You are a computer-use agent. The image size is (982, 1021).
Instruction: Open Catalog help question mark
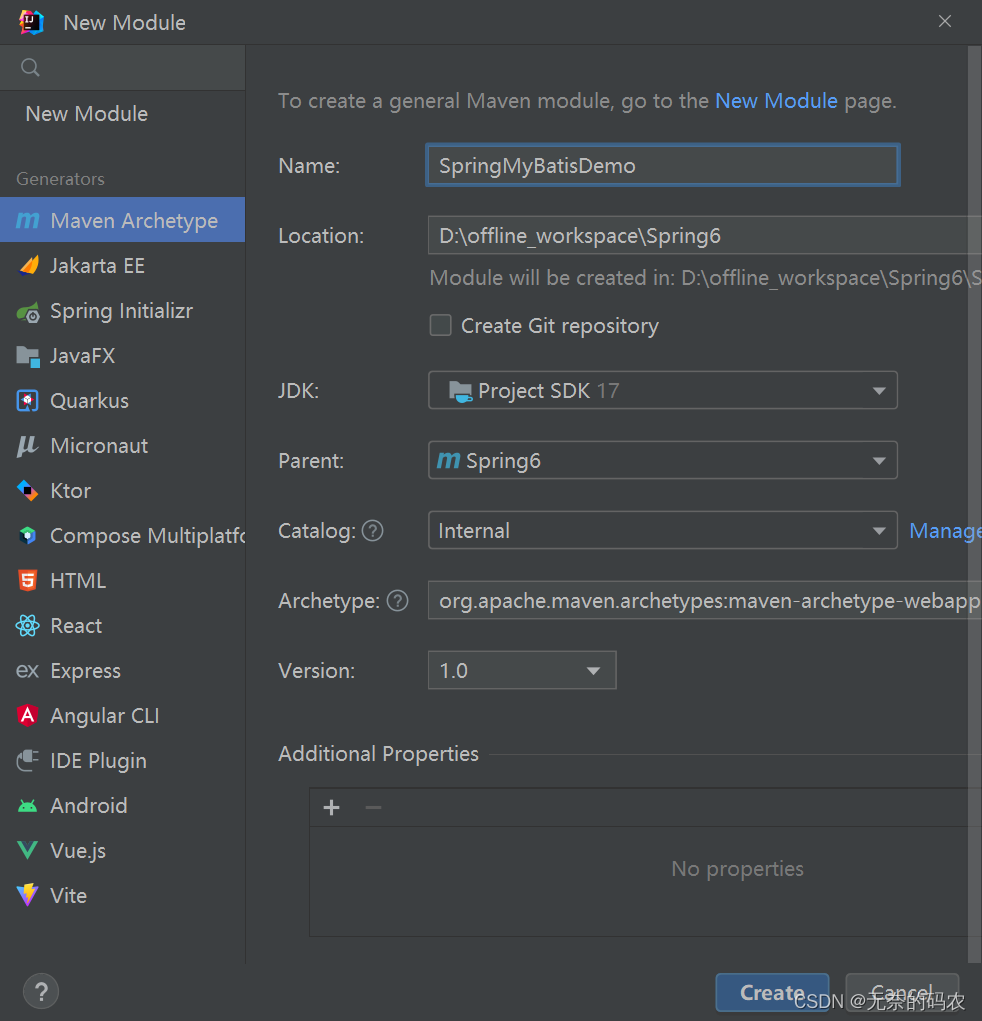pyautogui.click(x=372, y=531)
